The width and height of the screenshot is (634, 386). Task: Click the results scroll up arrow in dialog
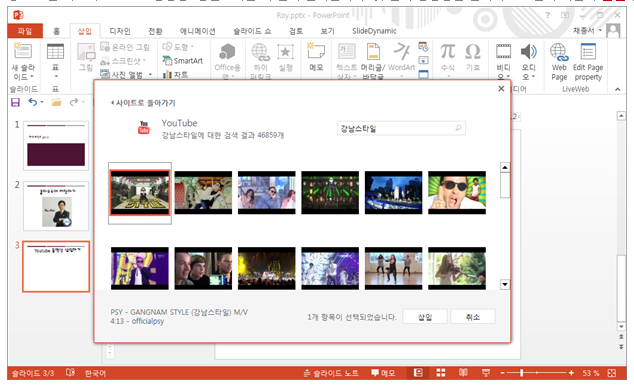pos(505,167)
